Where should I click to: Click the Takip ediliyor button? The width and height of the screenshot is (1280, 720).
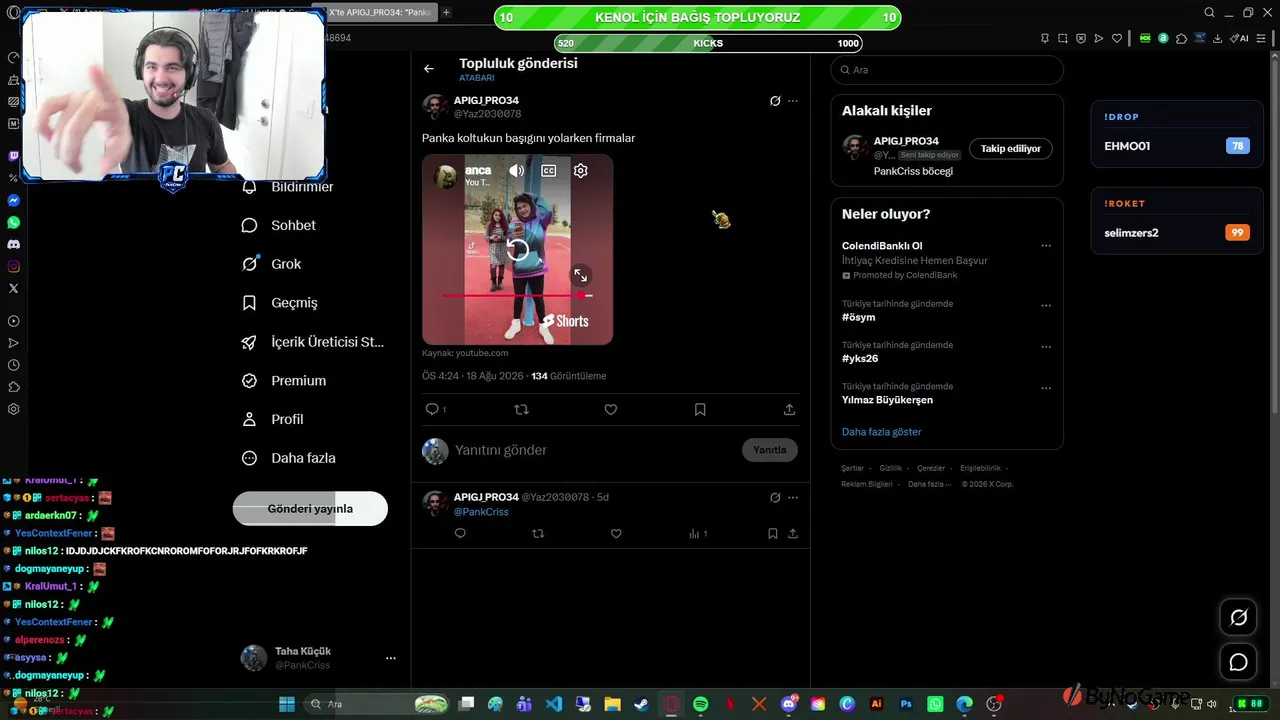click(x=1010, y=149)
